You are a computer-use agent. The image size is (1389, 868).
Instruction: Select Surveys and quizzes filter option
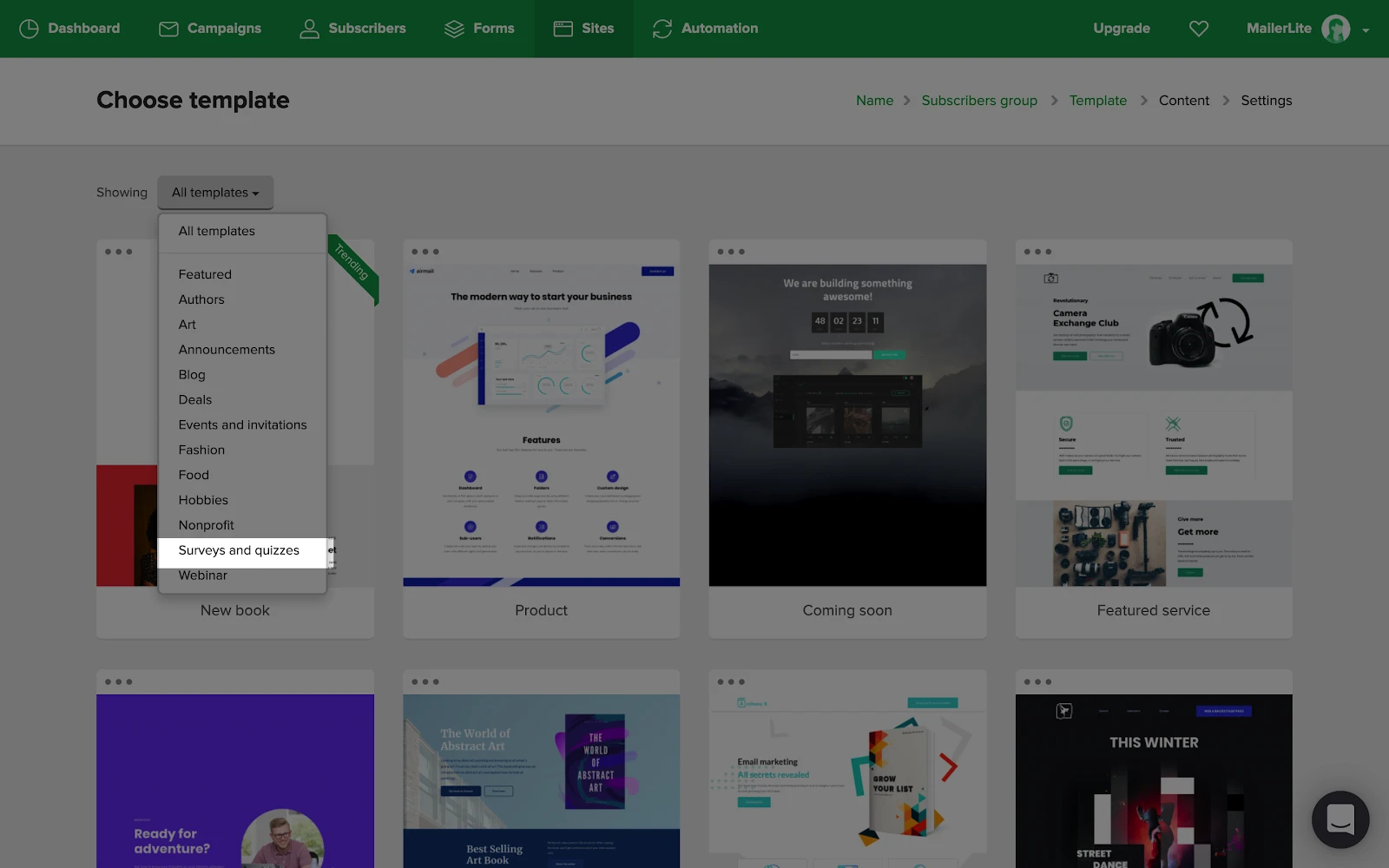[239, 550]
